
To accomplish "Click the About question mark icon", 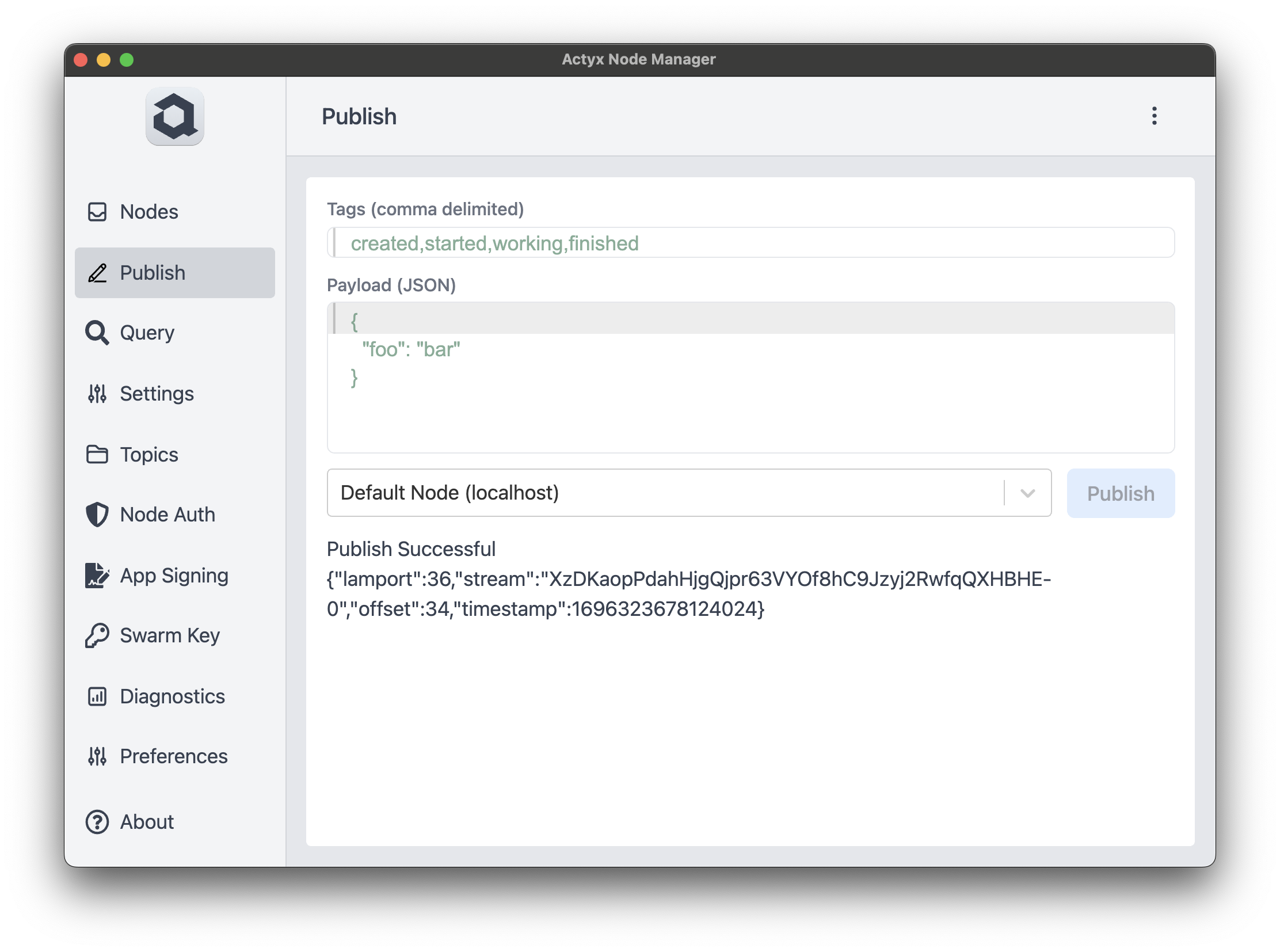I will click(x=97, y=822).
